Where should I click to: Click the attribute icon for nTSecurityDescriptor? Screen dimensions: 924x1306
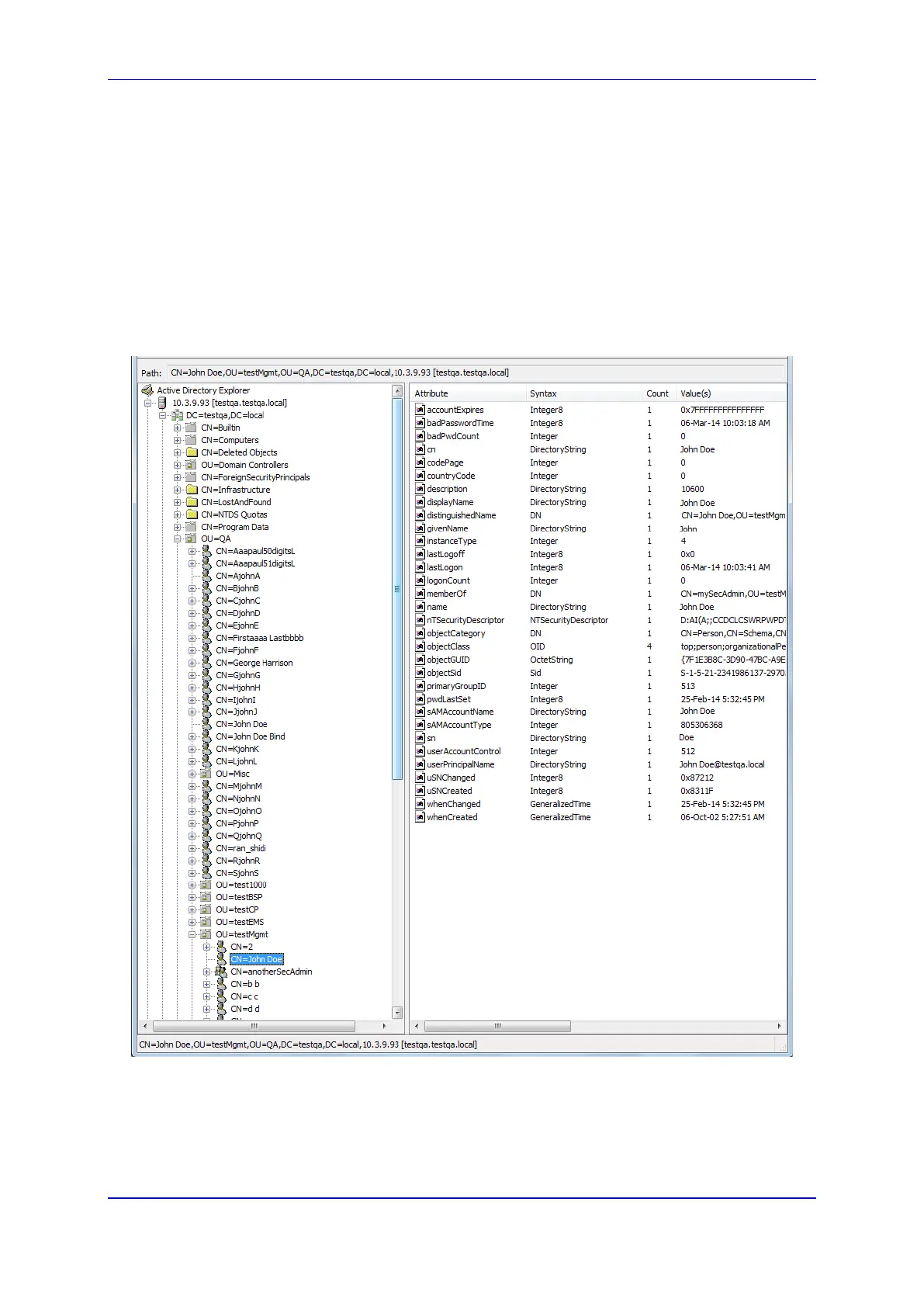coord(420,620)
